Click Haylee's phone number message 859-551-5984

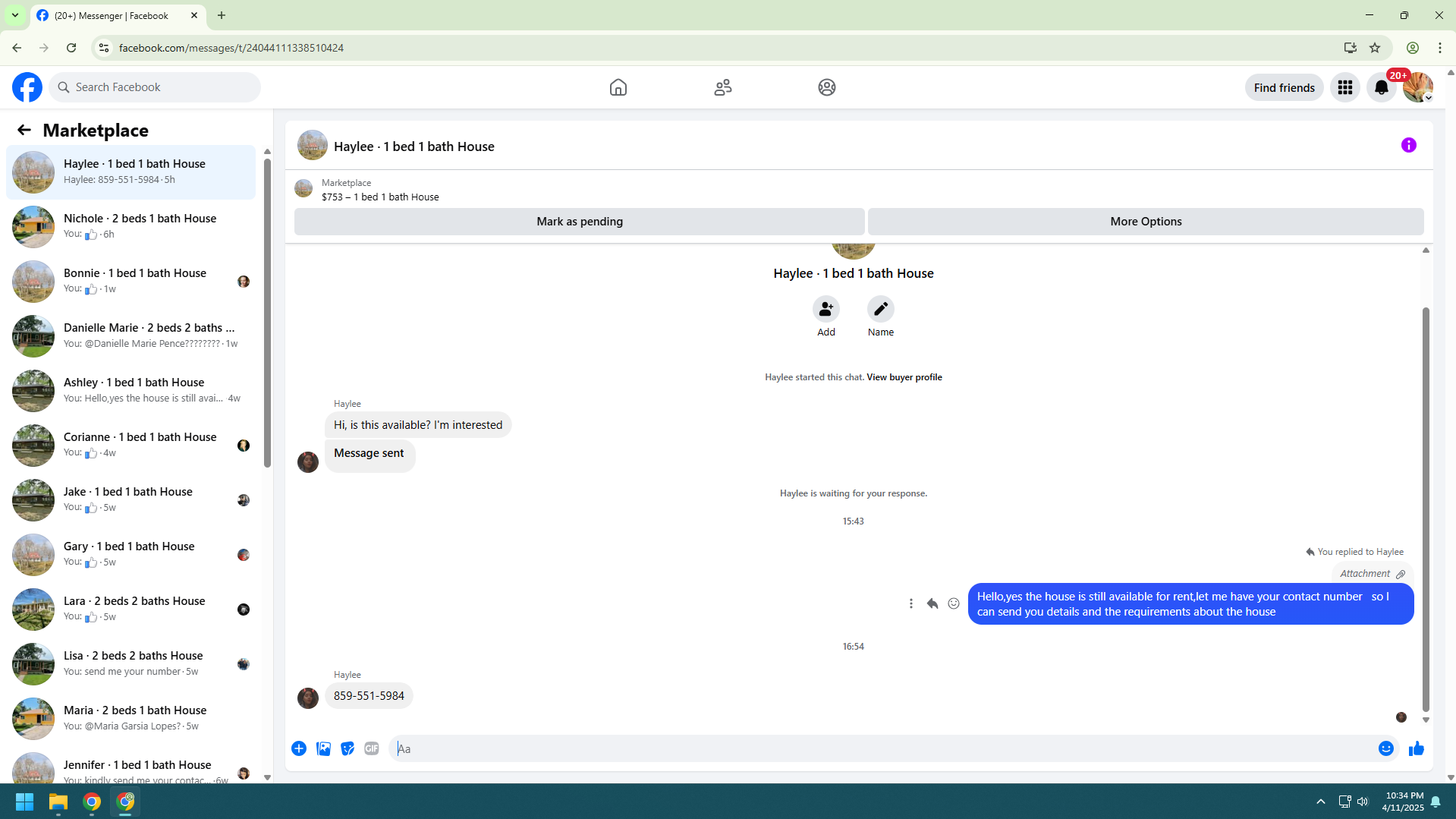coord(369,696)
